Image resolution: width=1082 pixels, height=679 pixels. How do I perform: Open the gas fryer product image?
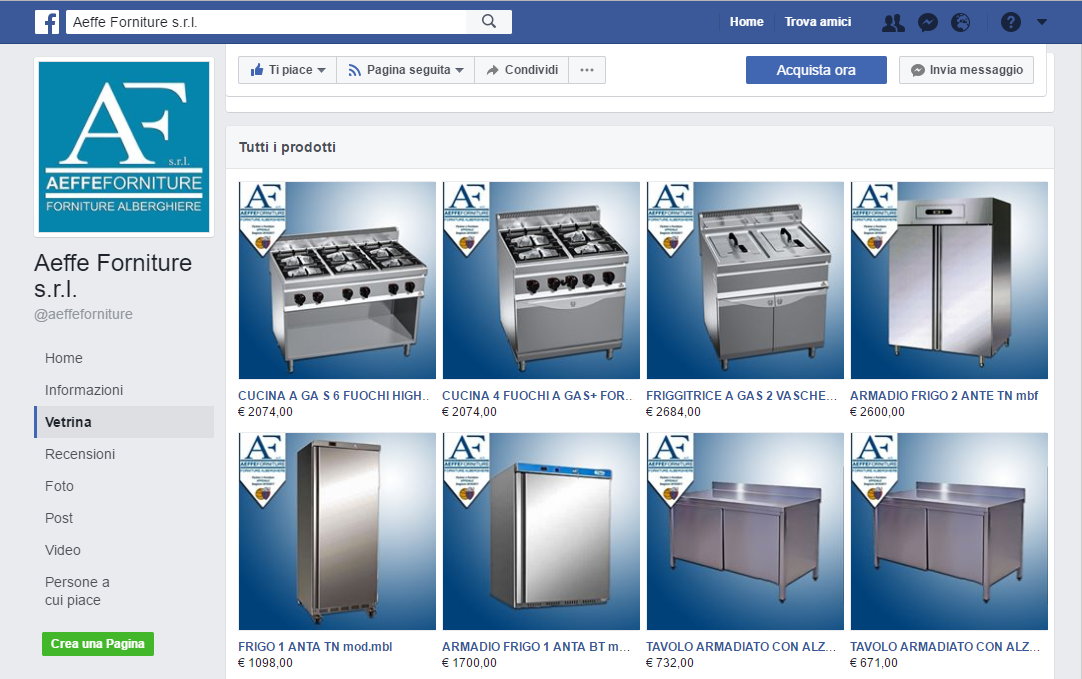(x=745, y=280)
